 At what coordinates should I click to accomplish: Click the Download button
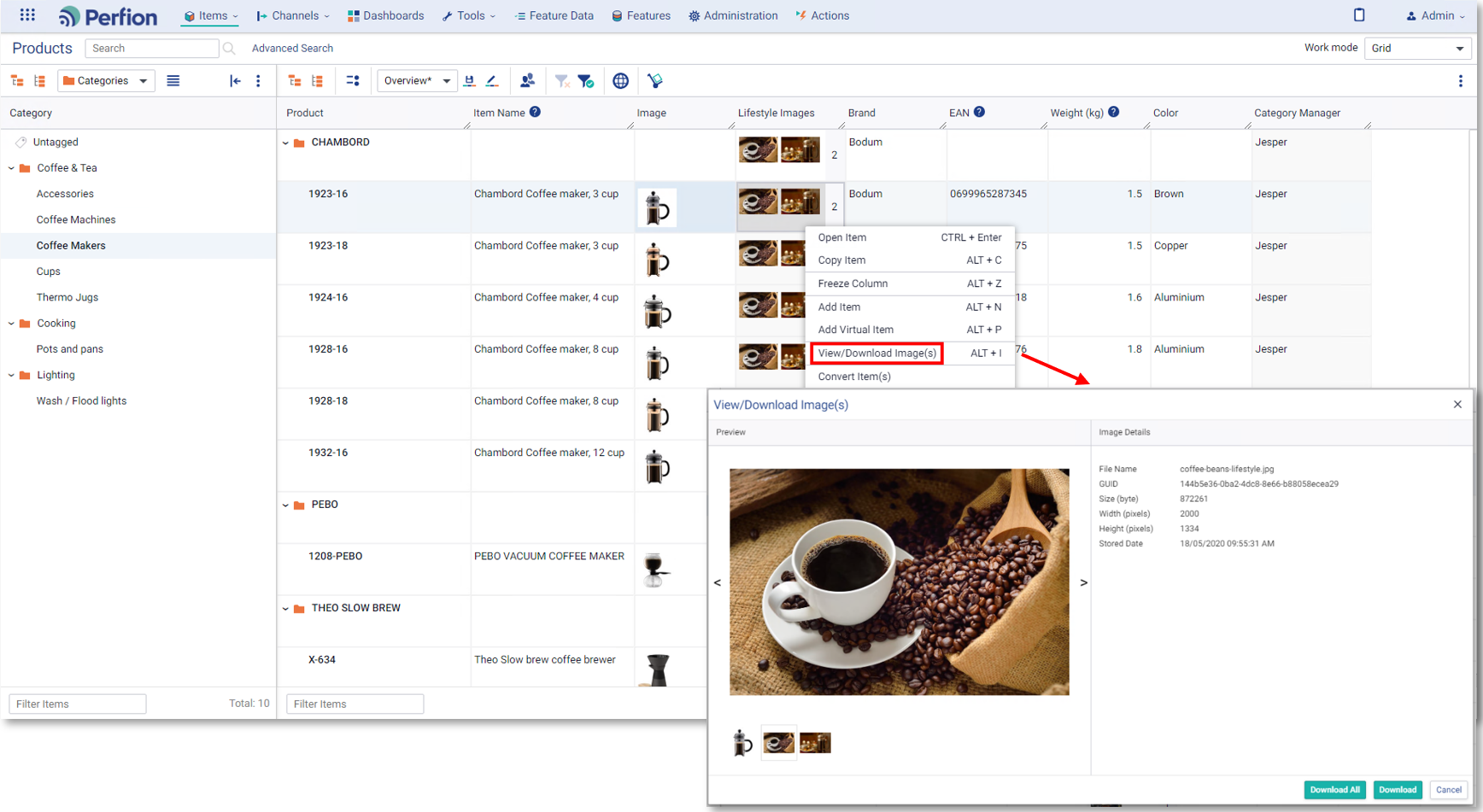[1398, 790]
